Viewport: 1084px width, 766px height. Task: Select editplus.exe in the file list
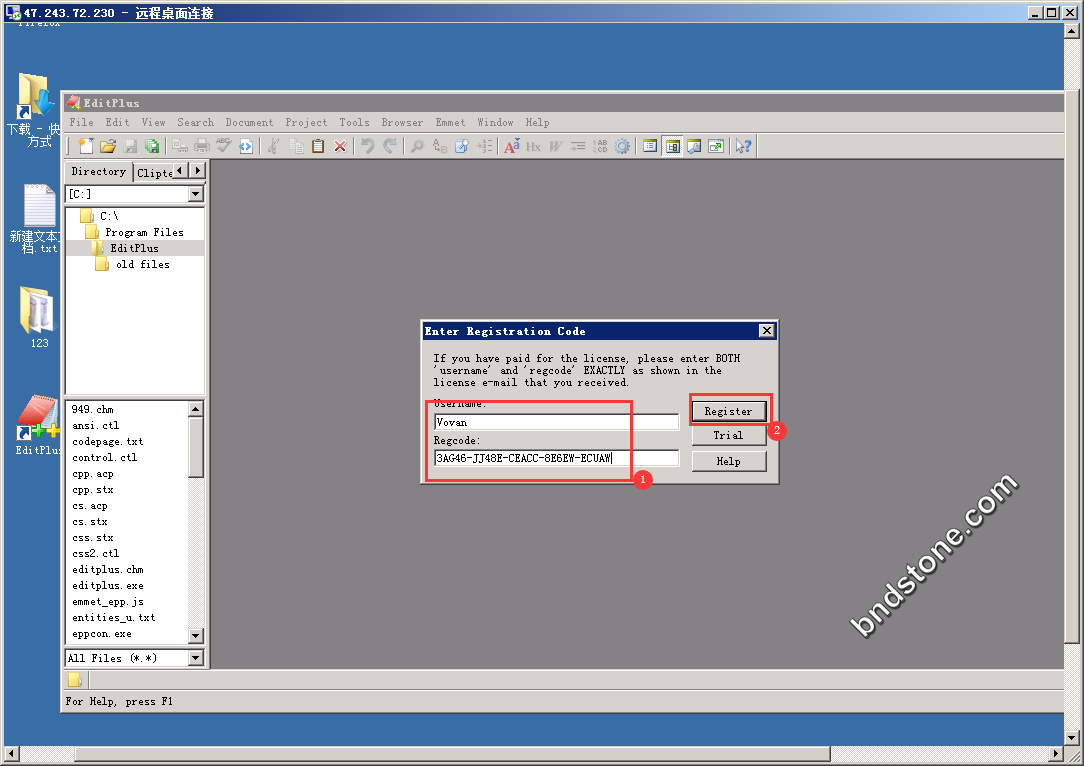pos(107,585)
